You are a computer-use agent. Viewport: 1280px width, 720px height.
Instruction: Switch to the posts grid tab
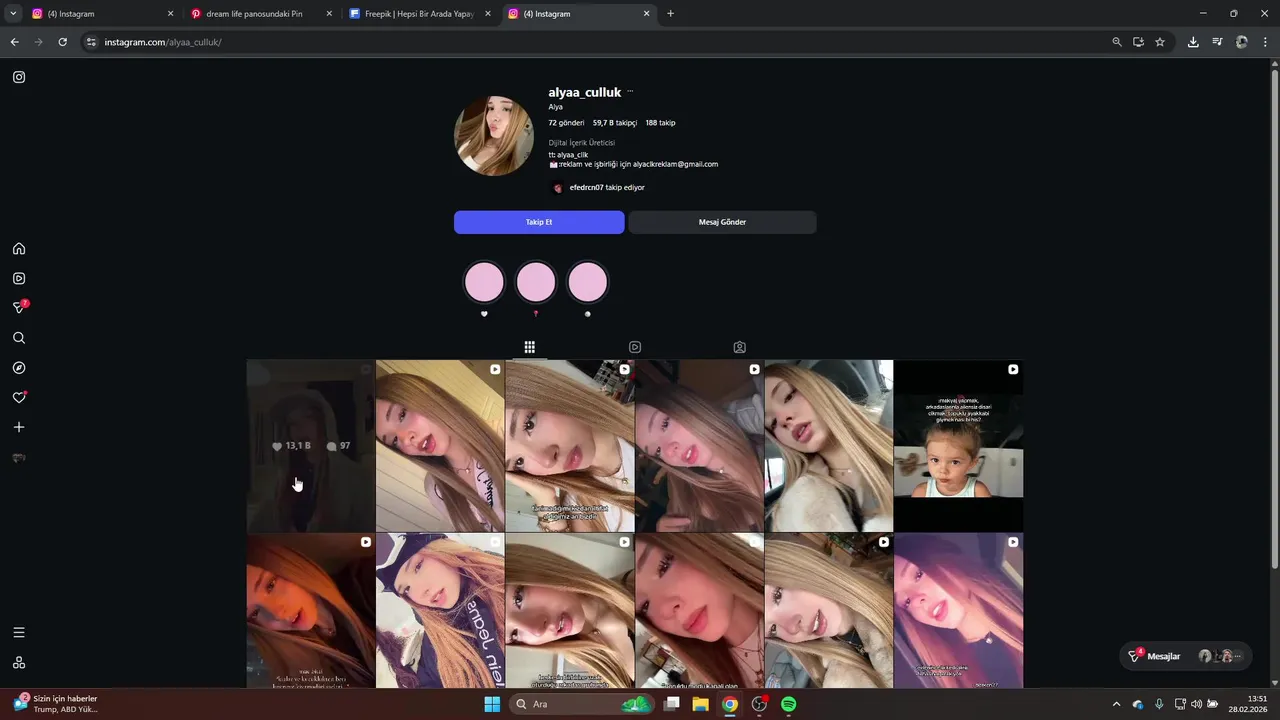pyautogui.click(x=530, y=347)
